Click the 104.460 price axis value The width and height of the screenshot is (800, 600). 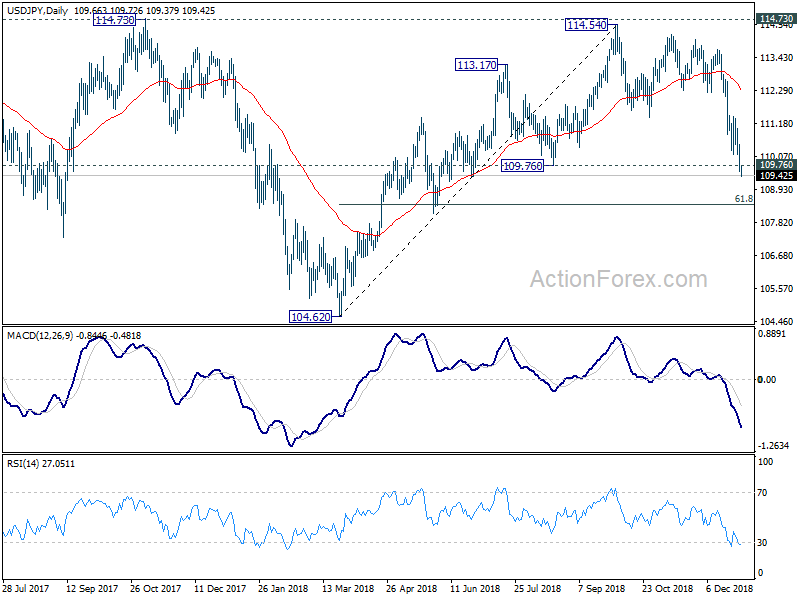coord(777,321)
